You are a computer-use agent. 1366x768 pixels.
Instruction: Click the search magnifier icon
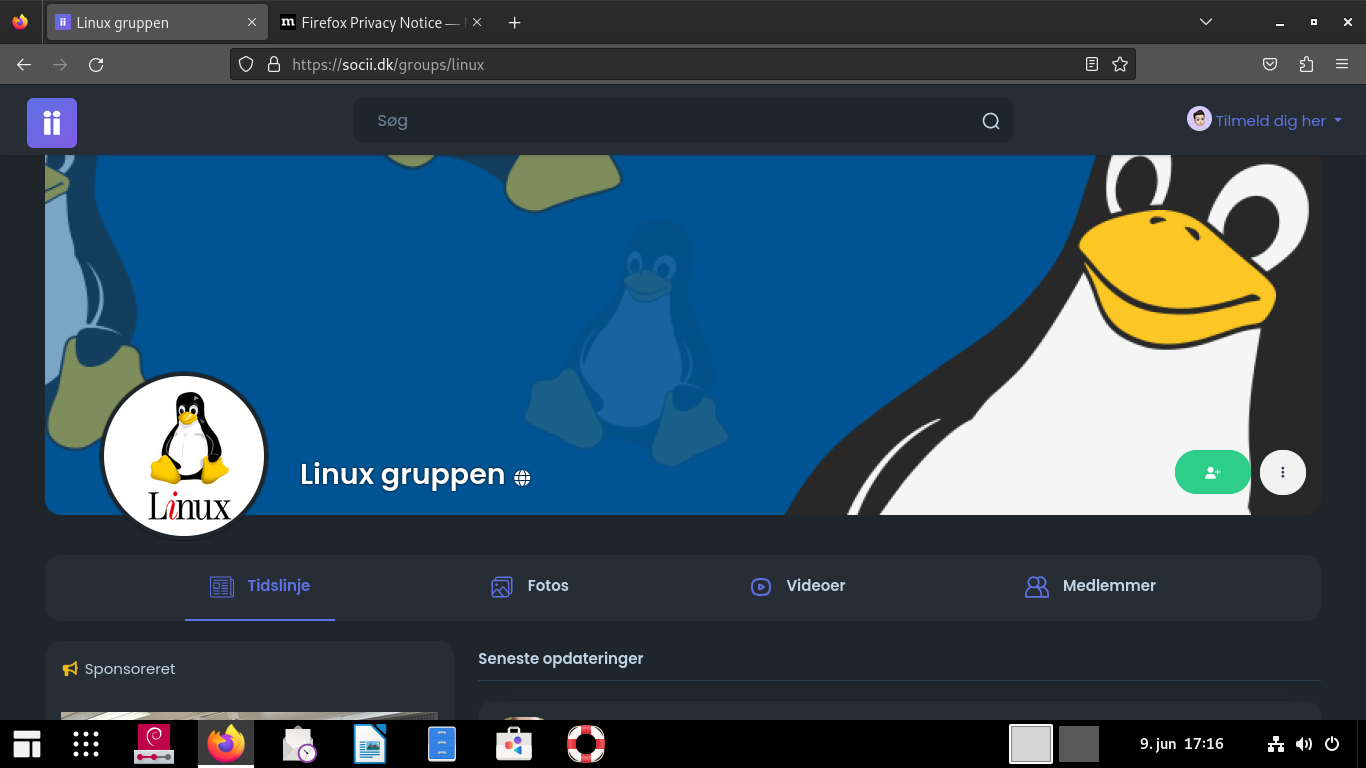(x=990, y=121)
